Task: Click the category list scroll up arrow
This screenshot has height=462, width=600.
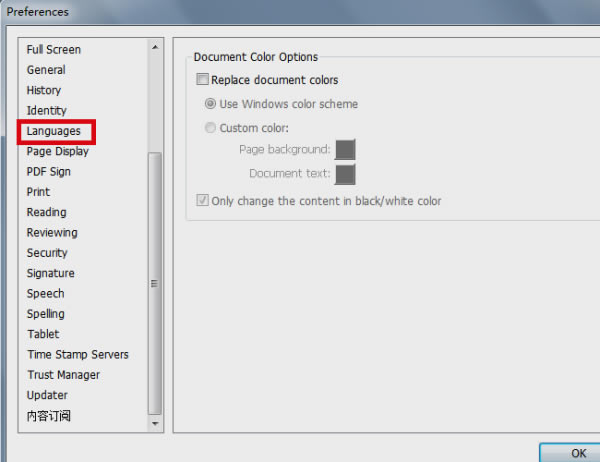Action: 155,47
